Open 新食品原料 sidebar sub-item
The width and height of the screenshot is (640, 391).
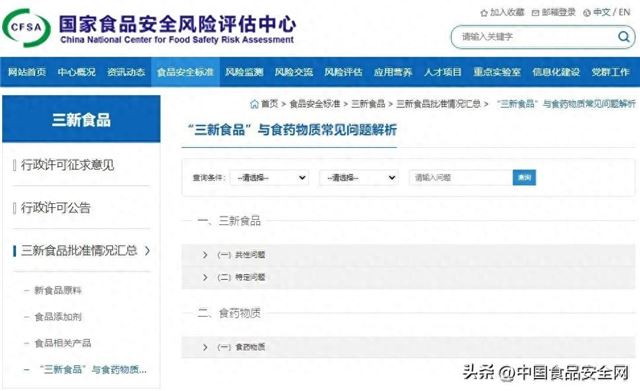coord(58,290)
